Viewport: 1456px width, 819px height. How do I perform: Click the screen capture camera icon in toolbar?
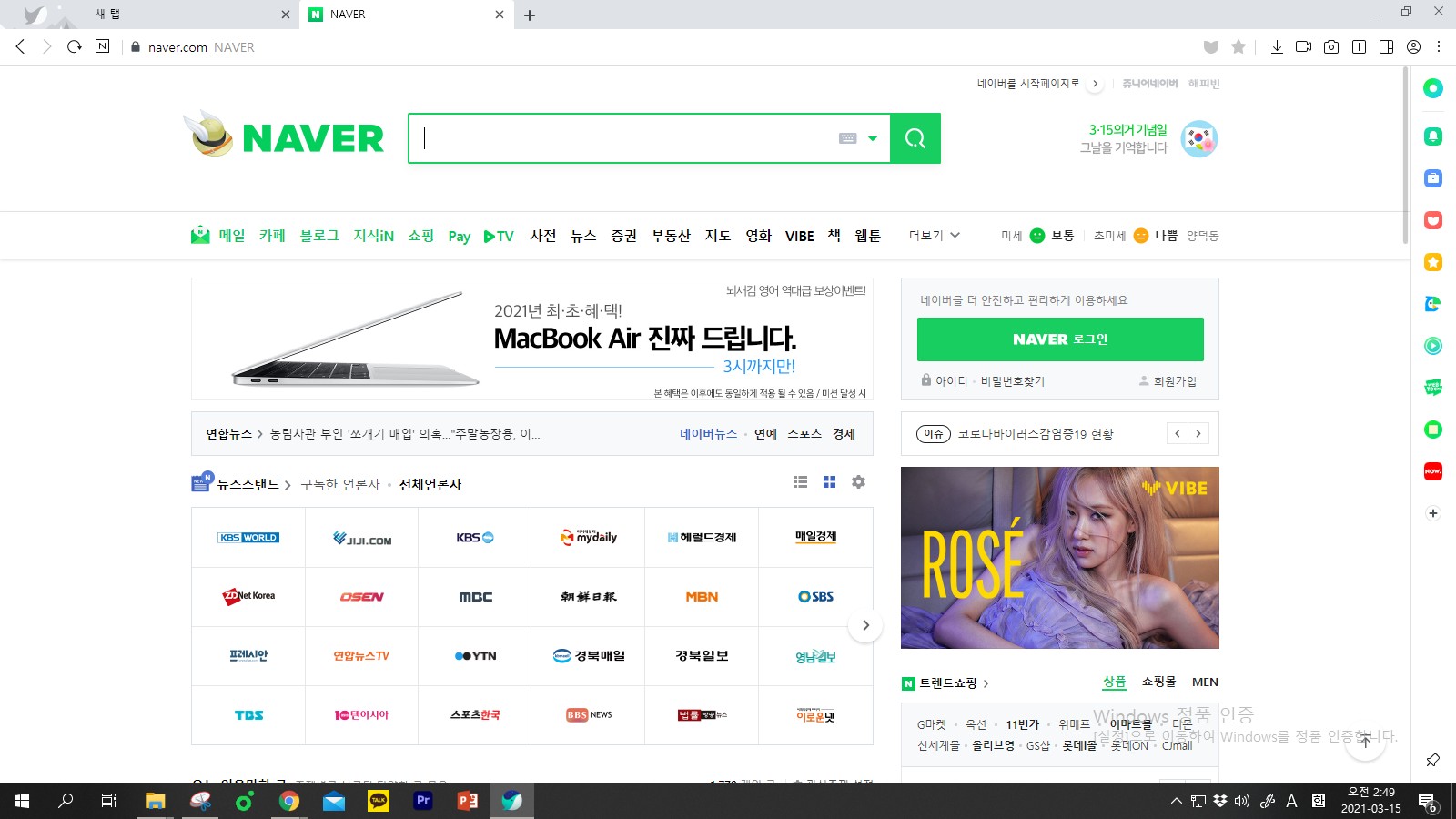1331,46
